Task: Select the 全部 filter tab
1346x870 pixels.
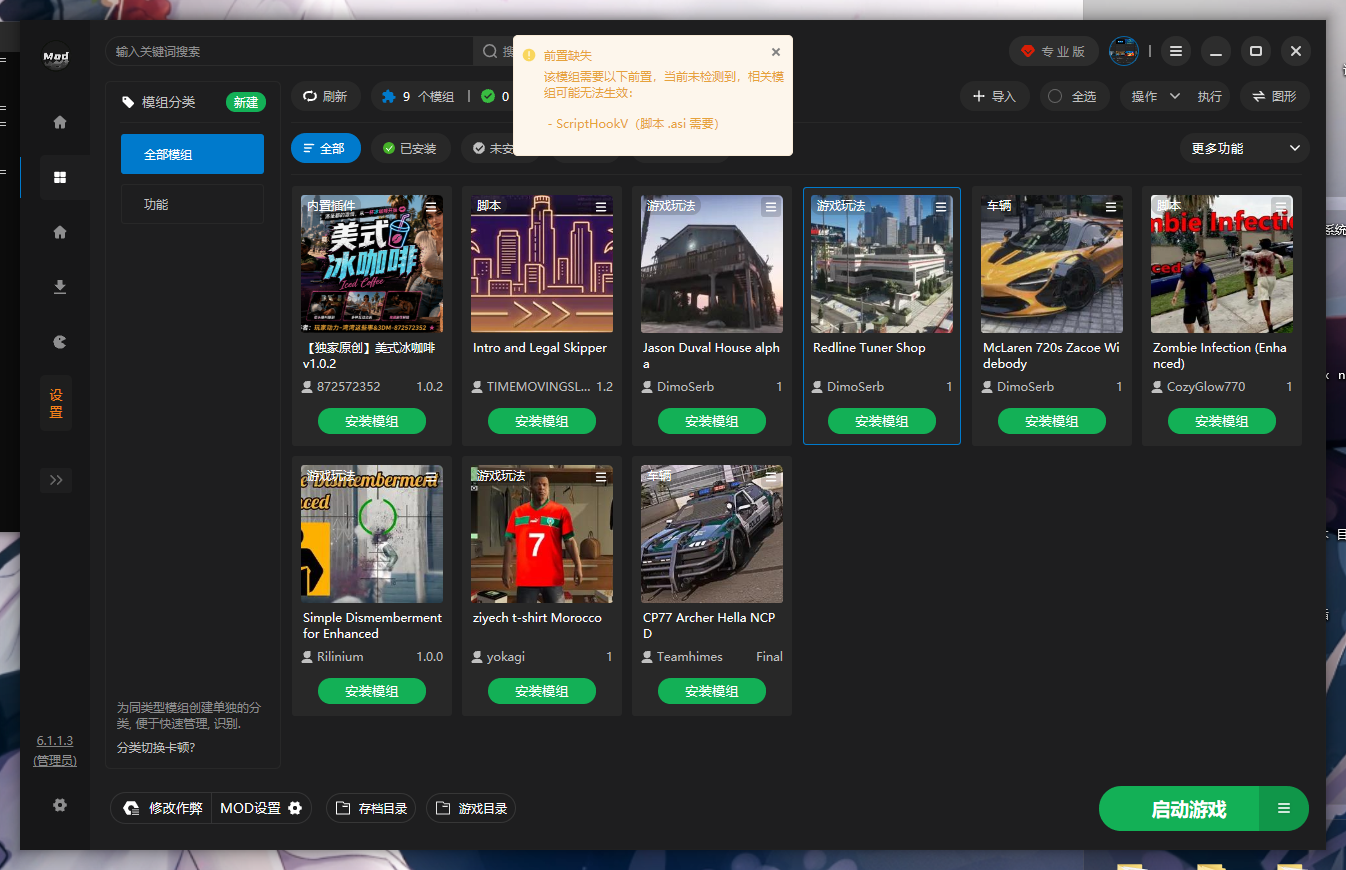Action: (x=326, y=148)
